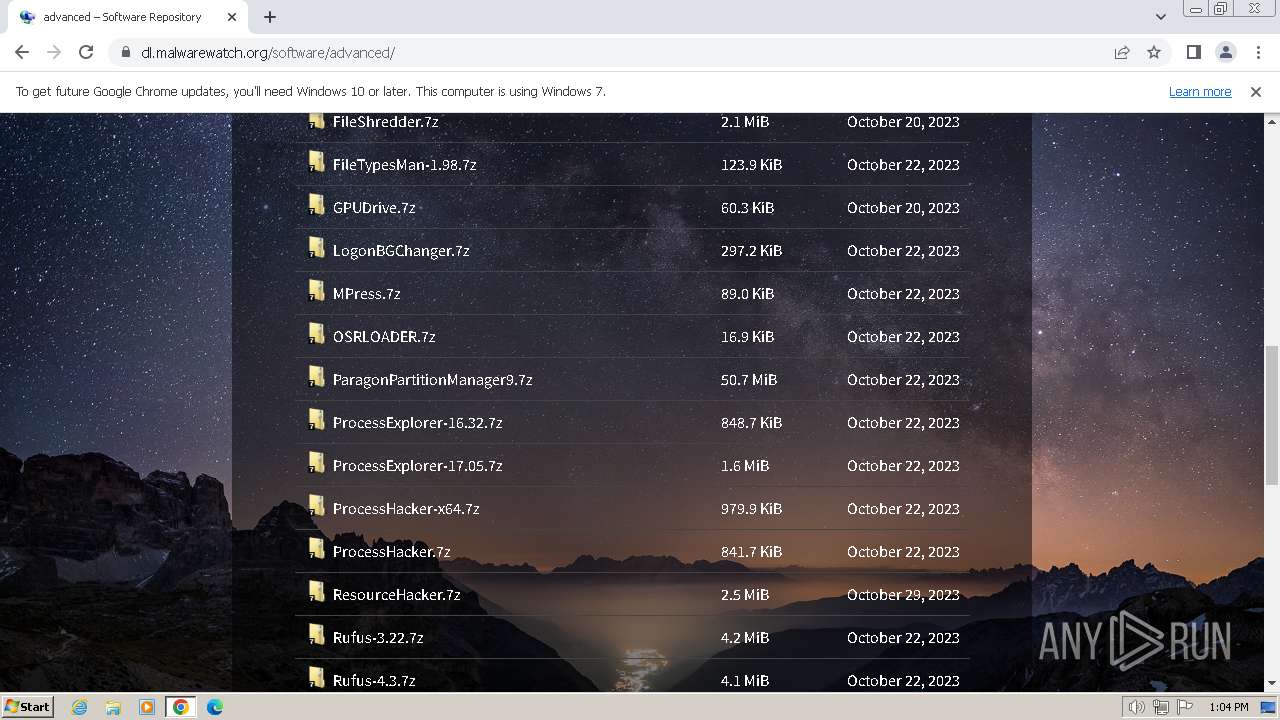Screen dimensions: 1280x720
Task: Click the site security lock icon
Action: pyautogui.click(x=125, y=52)
